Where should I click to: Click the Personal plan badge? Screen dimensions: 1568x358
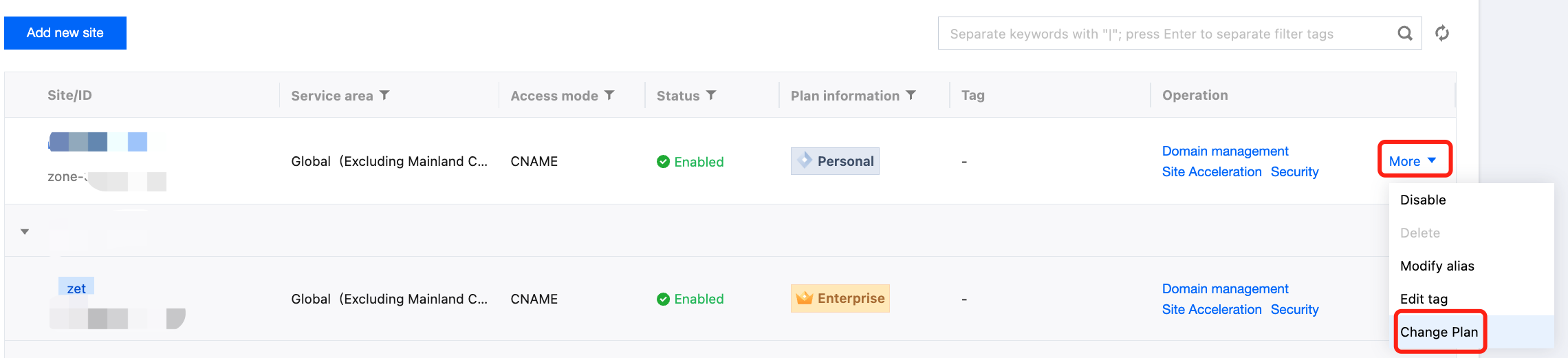[835, 161]
